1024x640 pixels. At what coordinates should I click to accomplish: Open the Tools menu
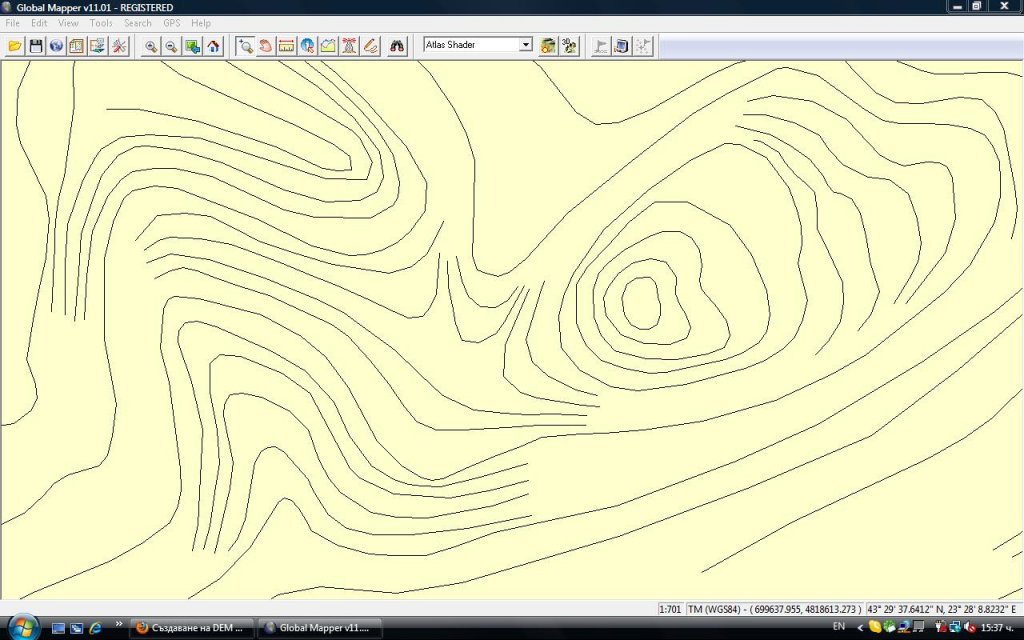(x=101, y=23)
